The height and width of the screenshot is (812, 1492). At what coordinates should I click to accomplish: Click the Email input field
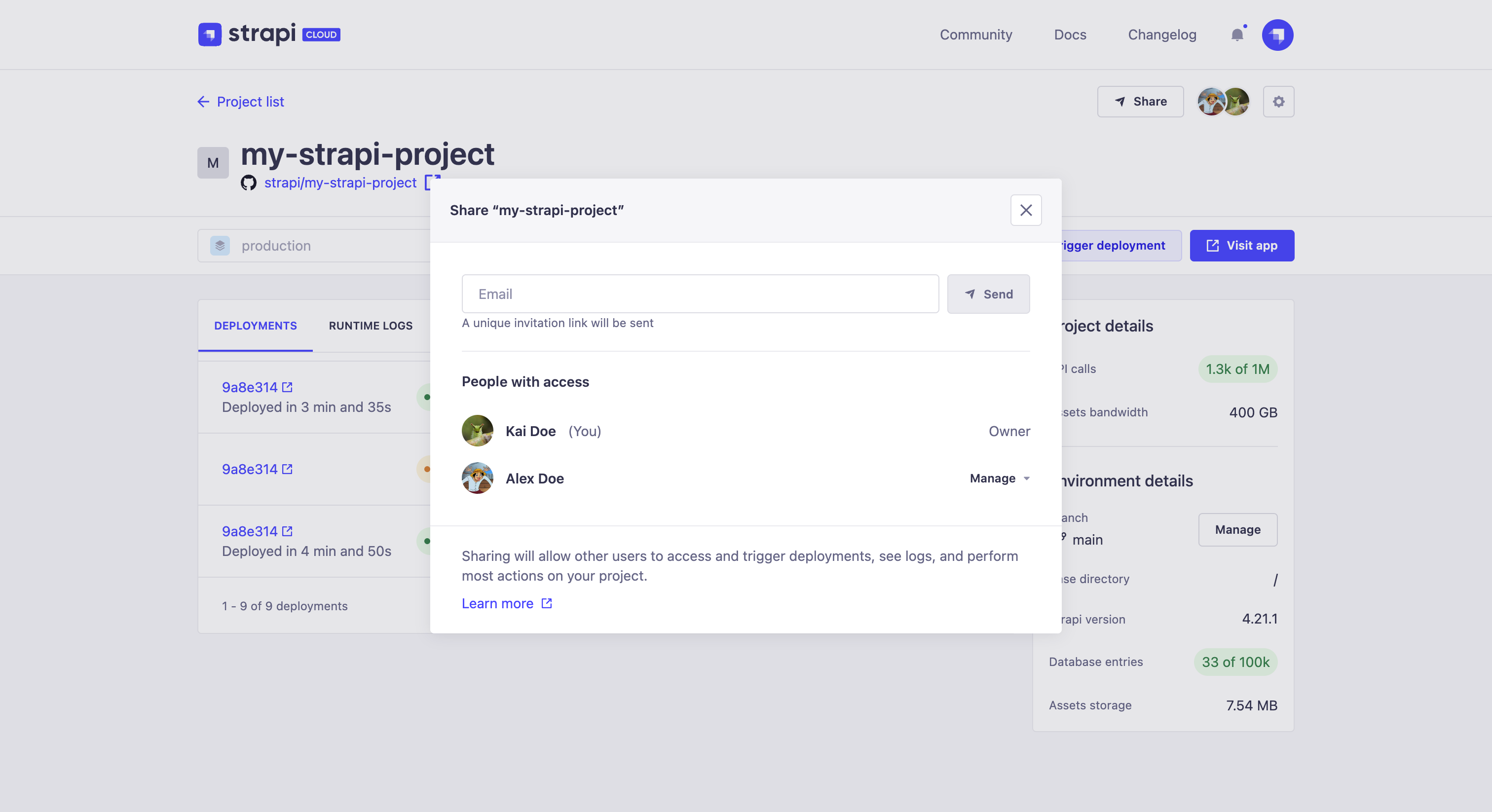coord(700,294)
